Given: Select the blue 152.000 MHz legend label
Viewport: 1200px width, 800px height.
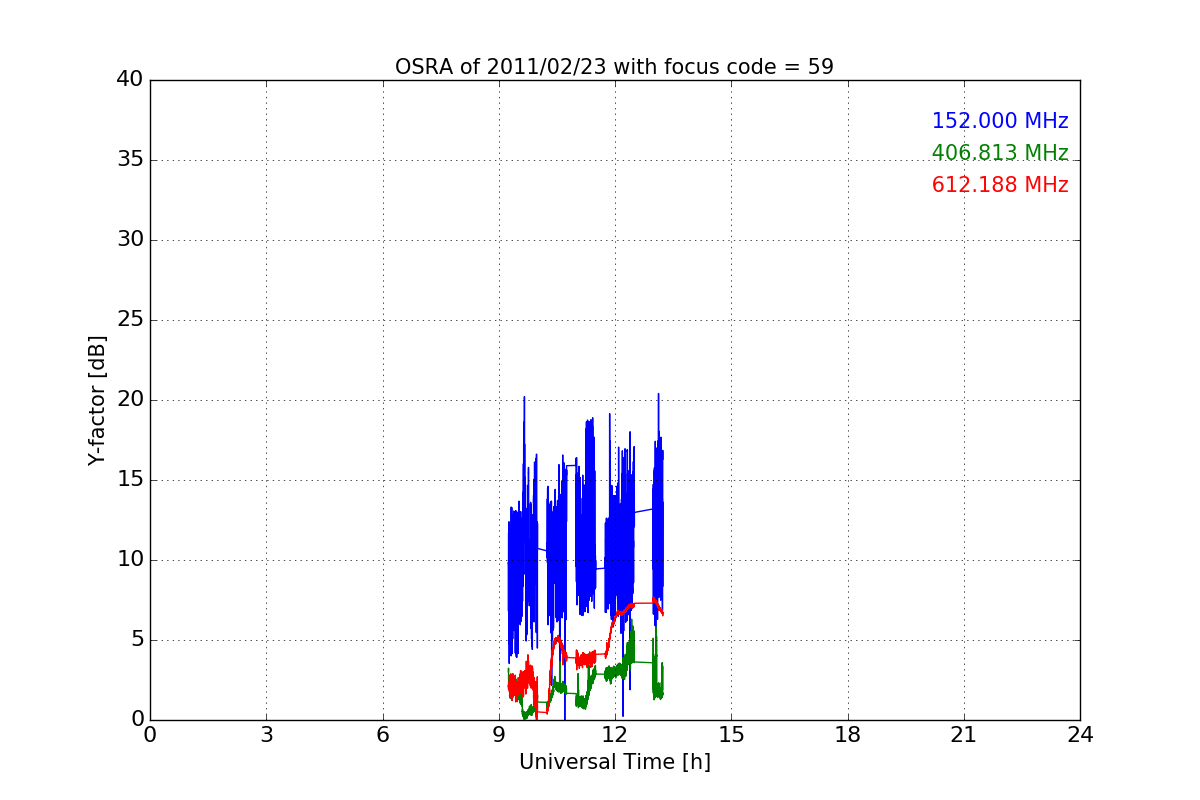Looking at the screenshot, I should point(1000,121).
